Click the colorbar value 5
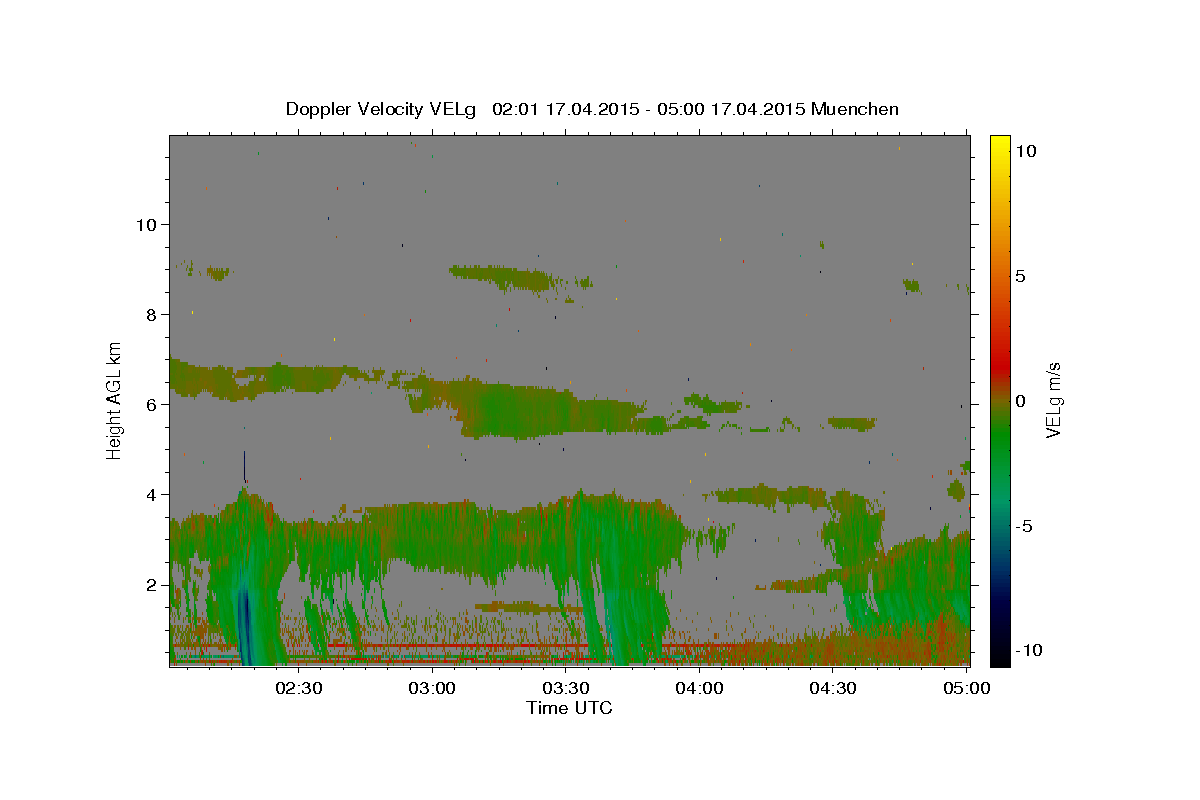1200x800 pixels. point(1021,276)
